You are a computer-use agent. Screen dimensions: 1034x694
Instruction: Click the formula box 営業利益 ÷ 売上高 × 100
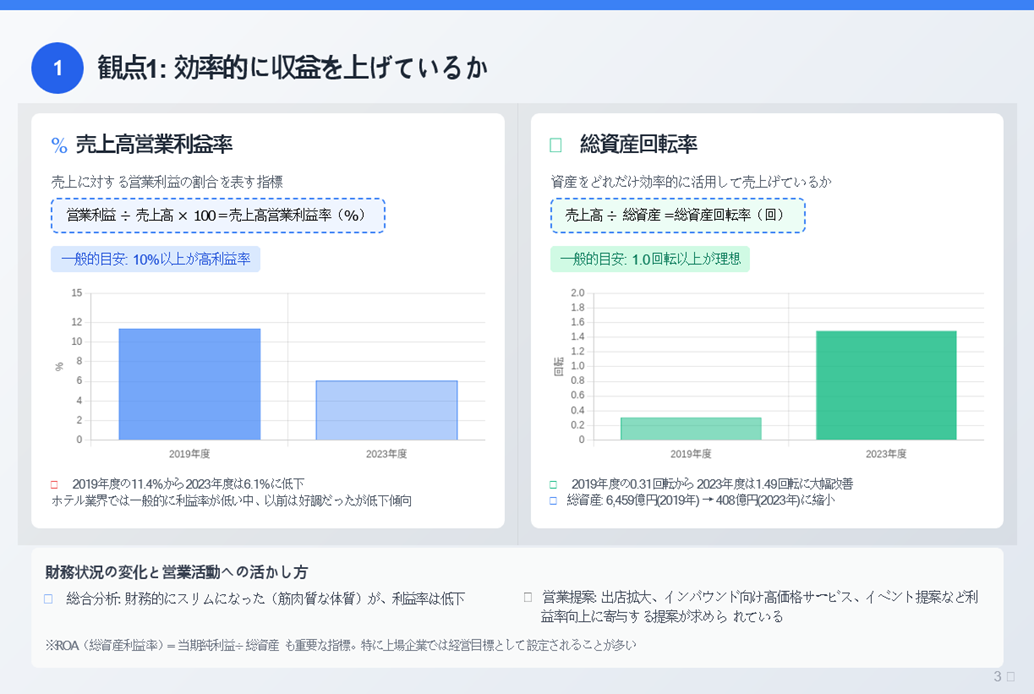click(x=218, y=216)
